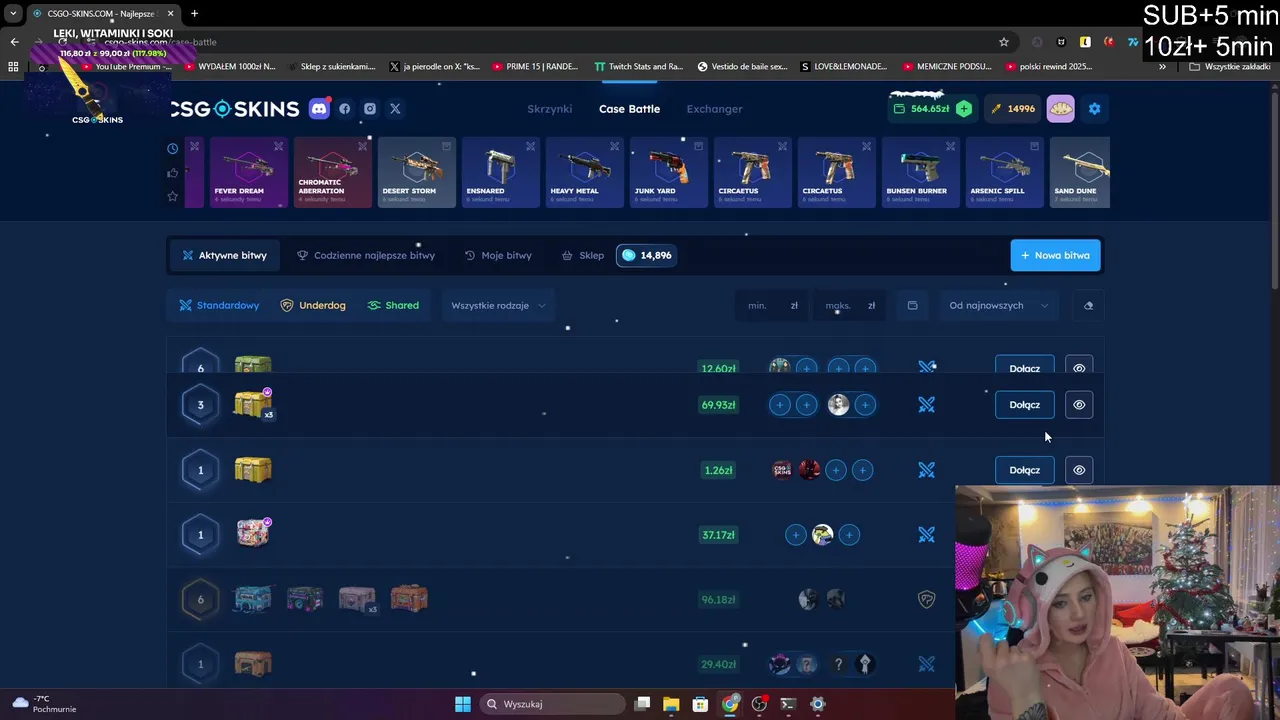The height and width of the screenshot is (720, 1280).
Task: Open the Sklep tab
Action: (x=583, y=255)
